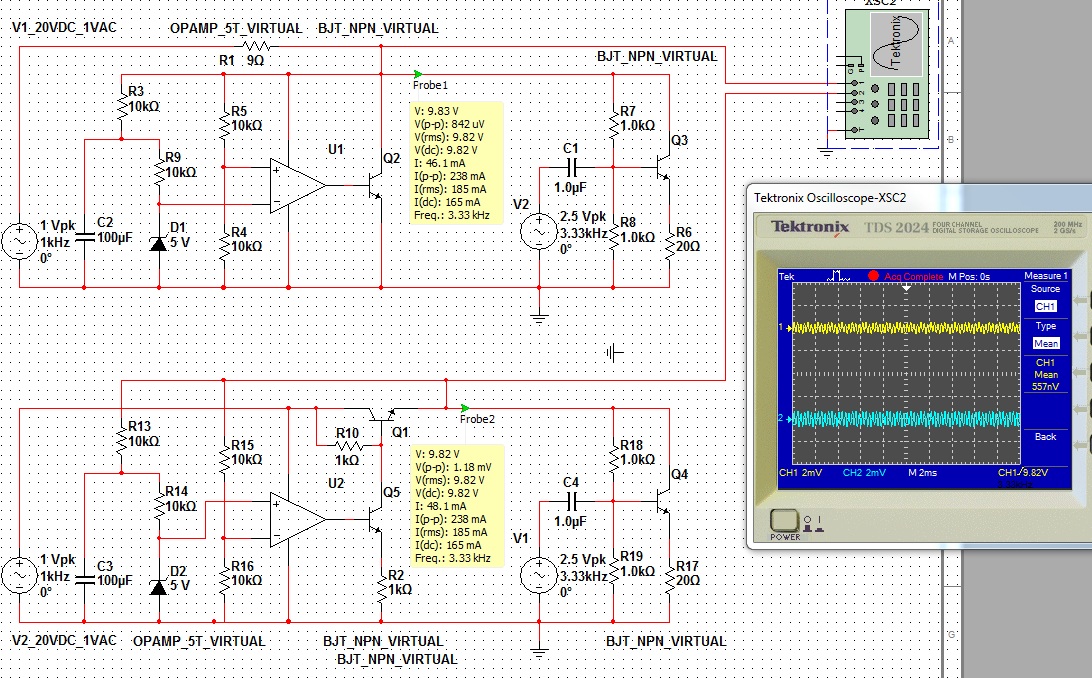The height and width of the screenshot is (678, 1092).
Task: Click the top 'OPAMP_5T_VIRTUAL' label
Action: 236,29
